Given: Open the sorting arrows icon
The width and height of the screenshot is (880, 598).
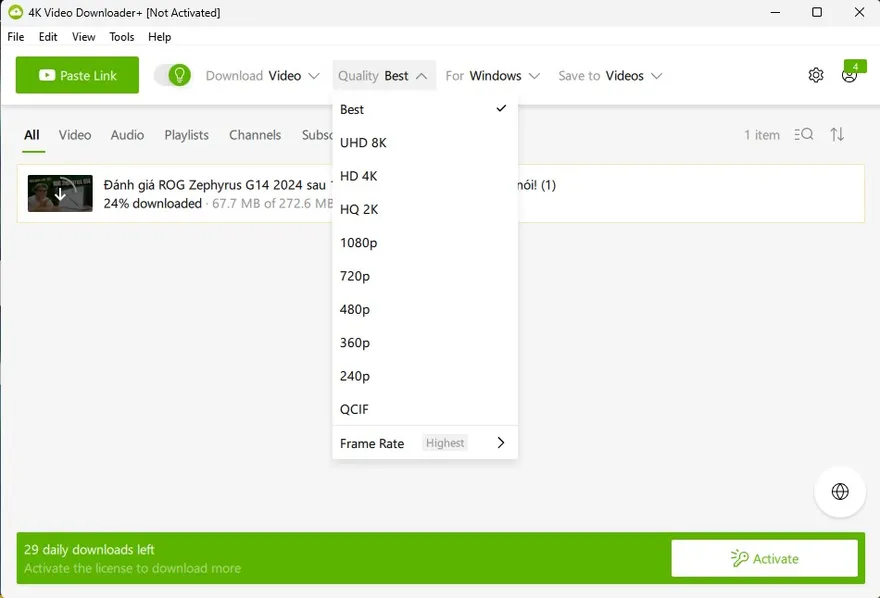Looking at the screenshot, I should click(x=838, y=134).
